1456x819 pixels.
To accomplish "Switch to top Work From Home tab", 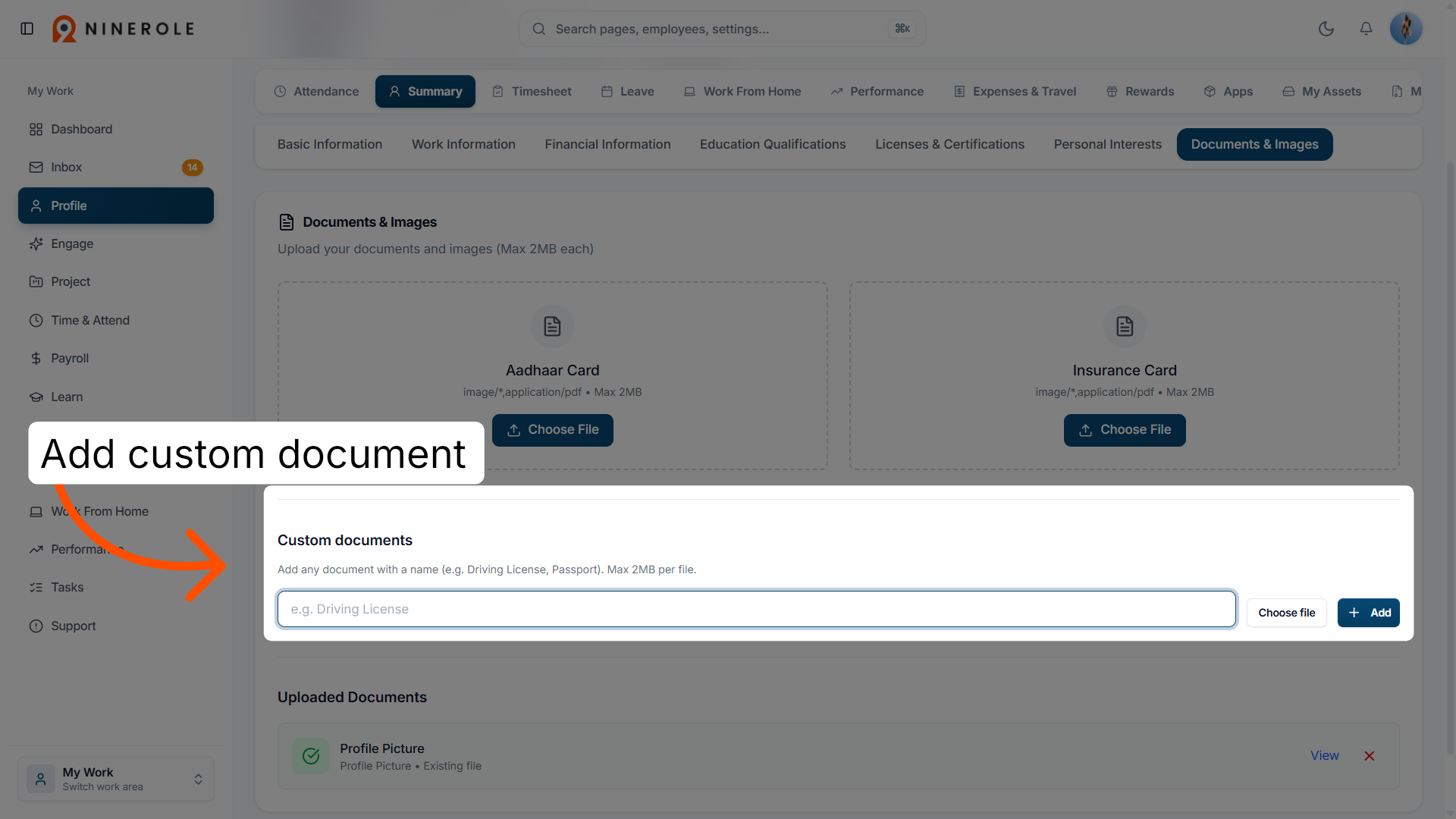I will (x=742, y=91).
